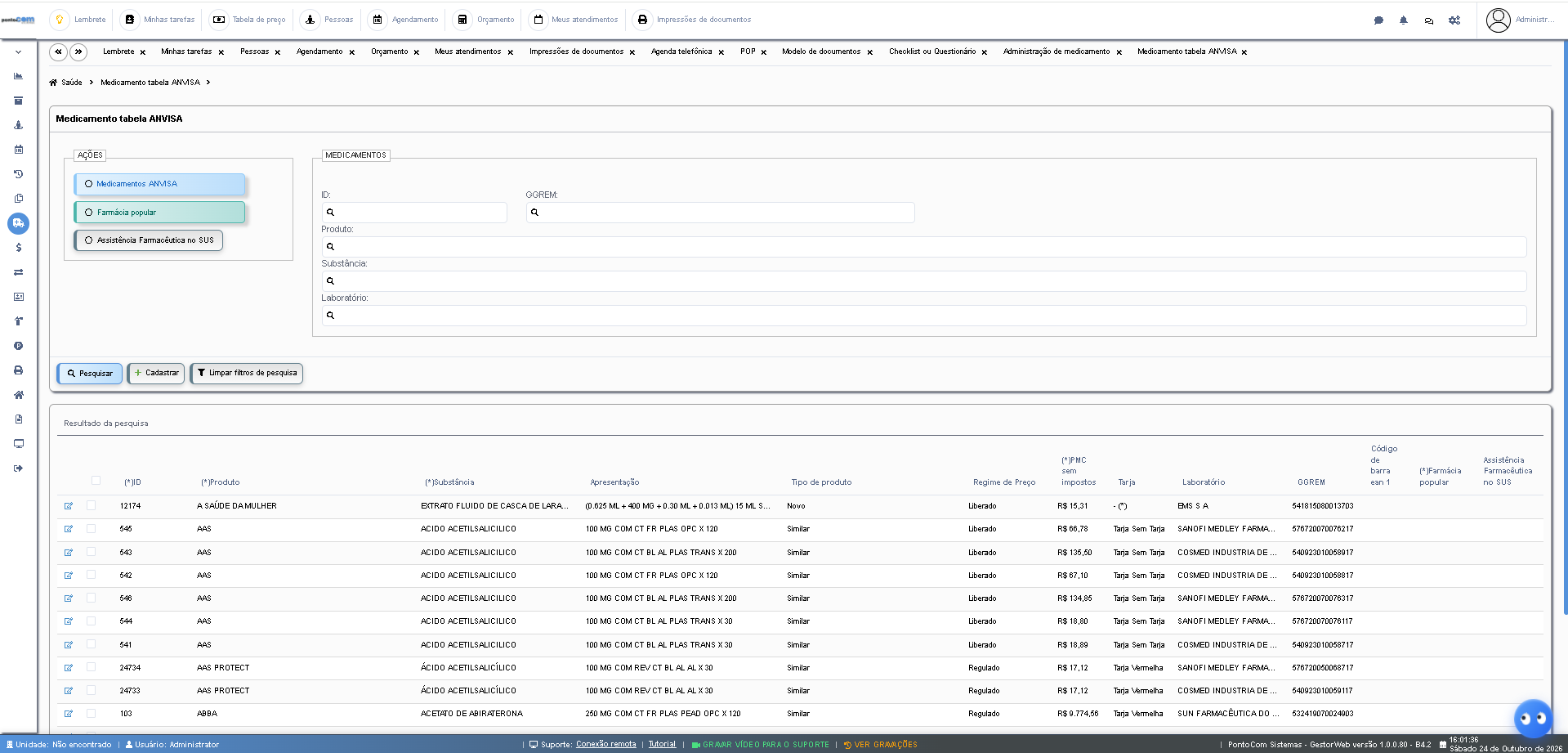The width and height of the screenshot is (1568, 753).
Task: Expand breadcrumb arrow after Medicamento tabela ANVISA
Action: [x=208, y=83]
